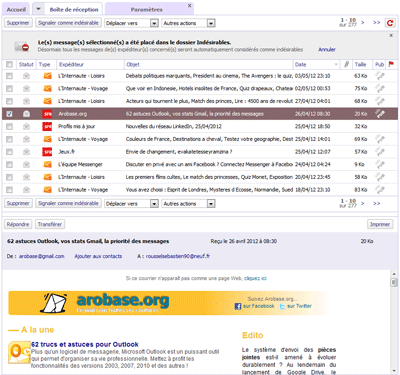Jump to last page using top >> arrow
400x375 pixels.
point(377,23)
